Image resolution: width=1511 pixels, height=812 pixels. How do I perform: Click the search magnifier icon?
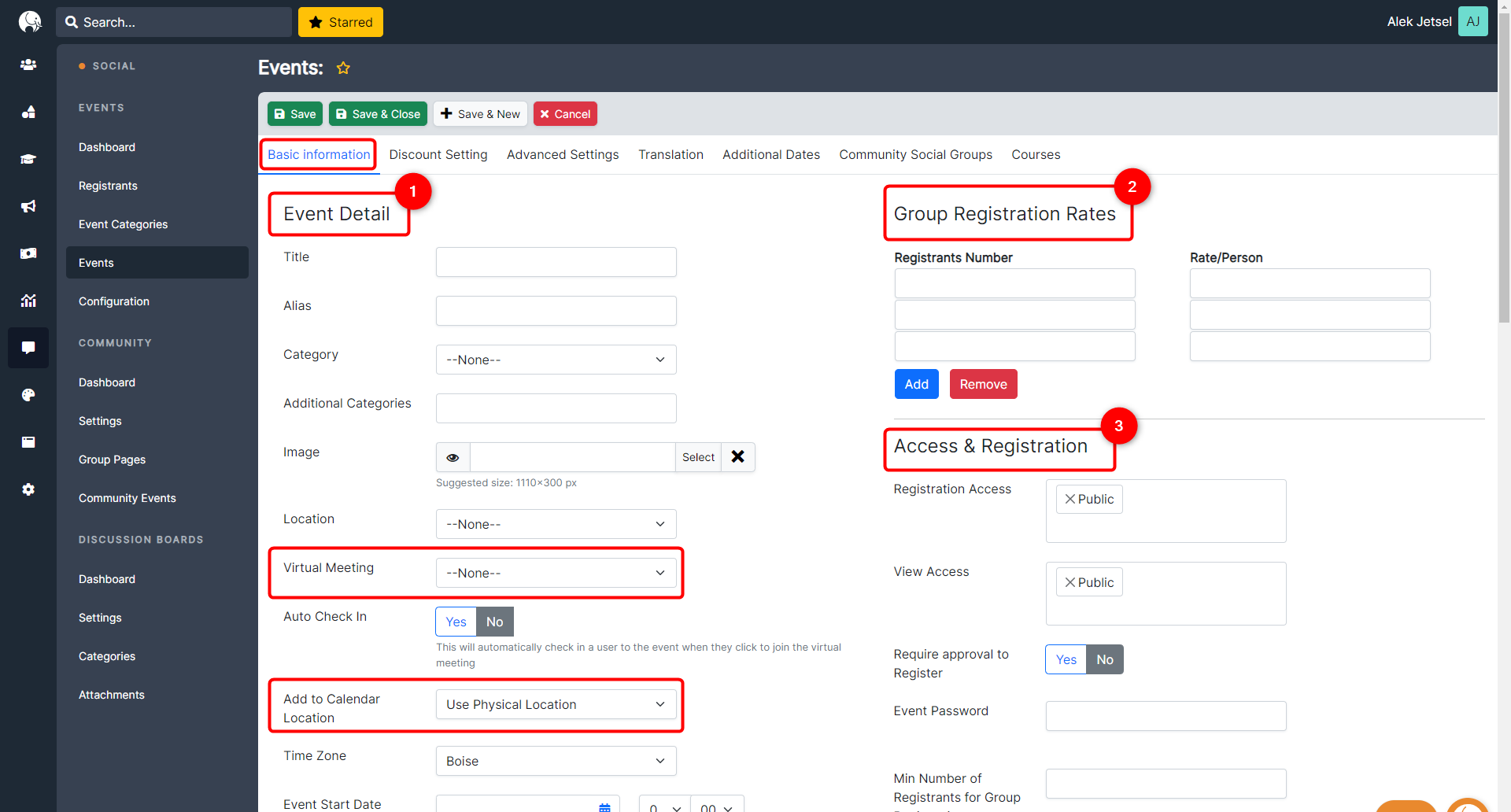tap(72, 22)
